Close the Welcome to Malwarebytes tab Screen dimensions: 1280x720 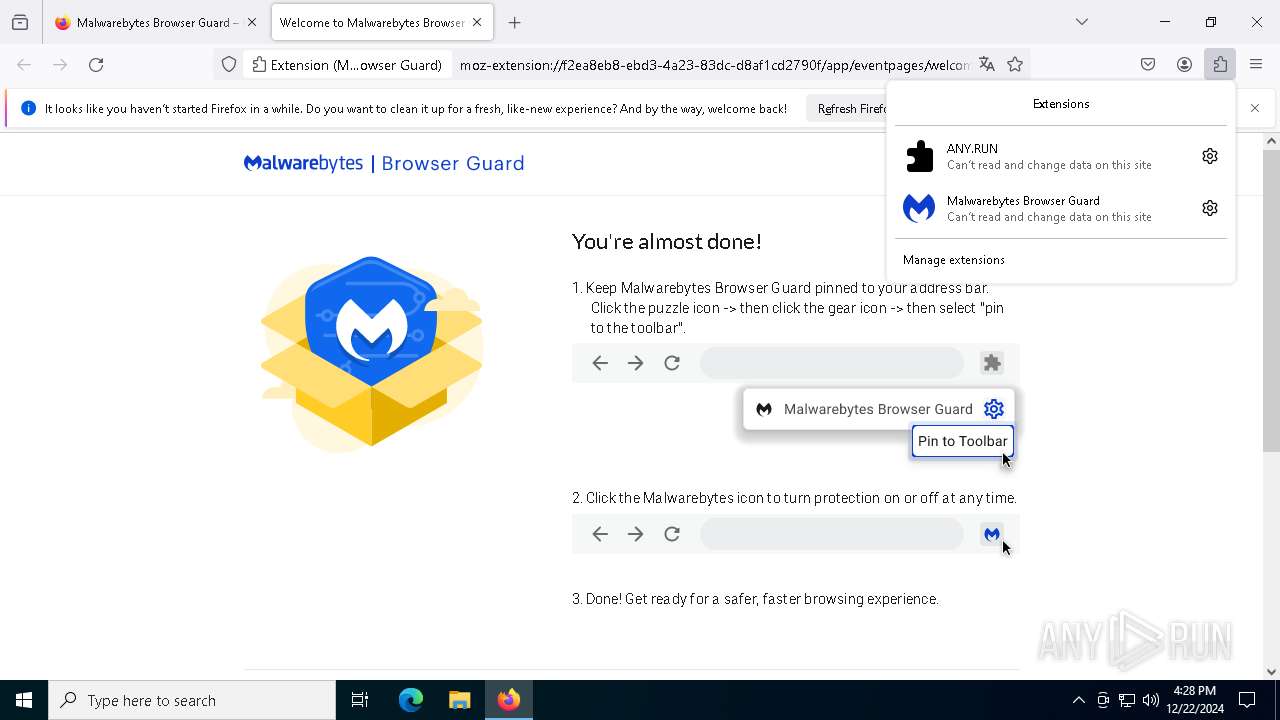[x=477, y=22]
